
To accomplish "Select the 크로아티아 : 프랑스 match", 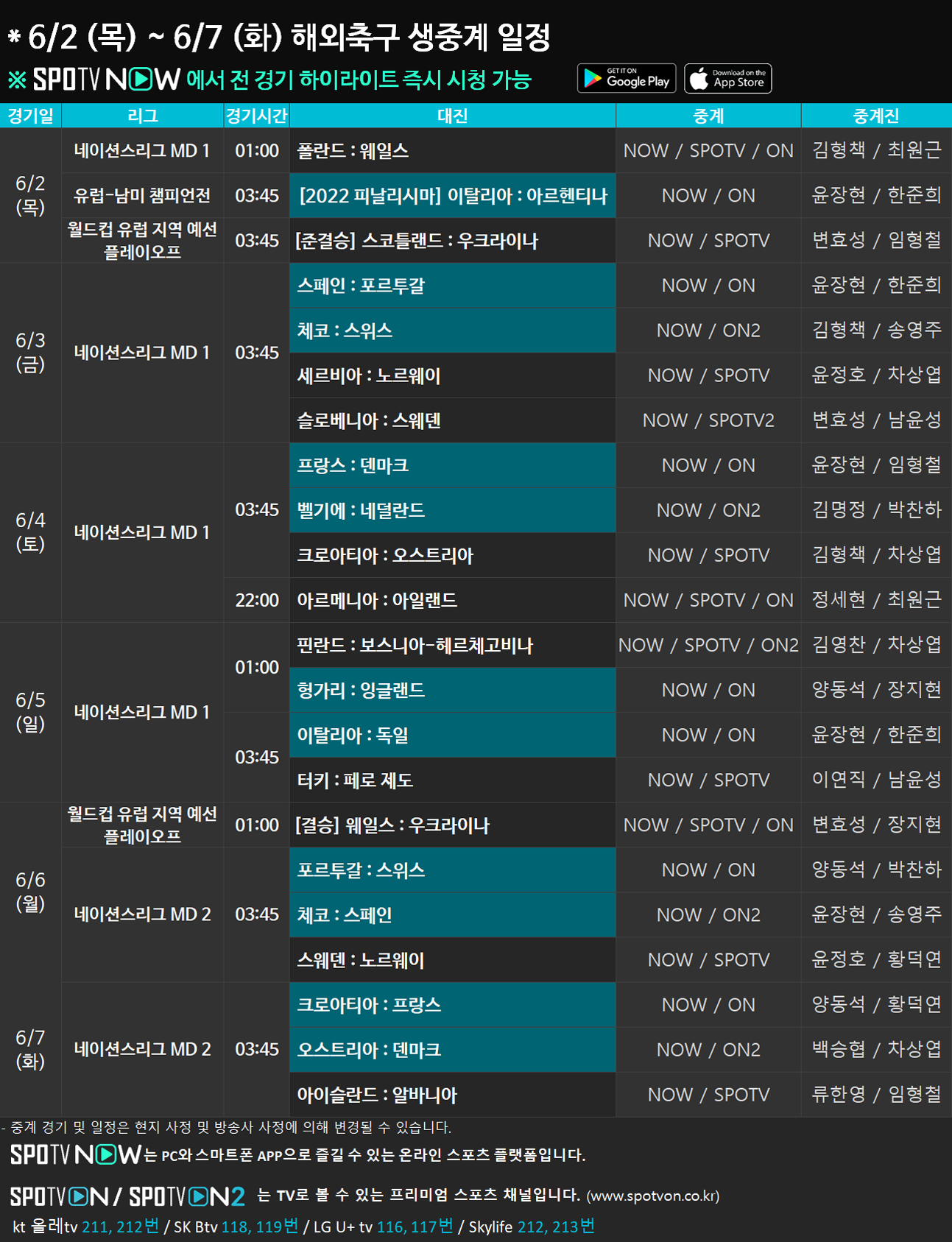I will click(452, 1005).
